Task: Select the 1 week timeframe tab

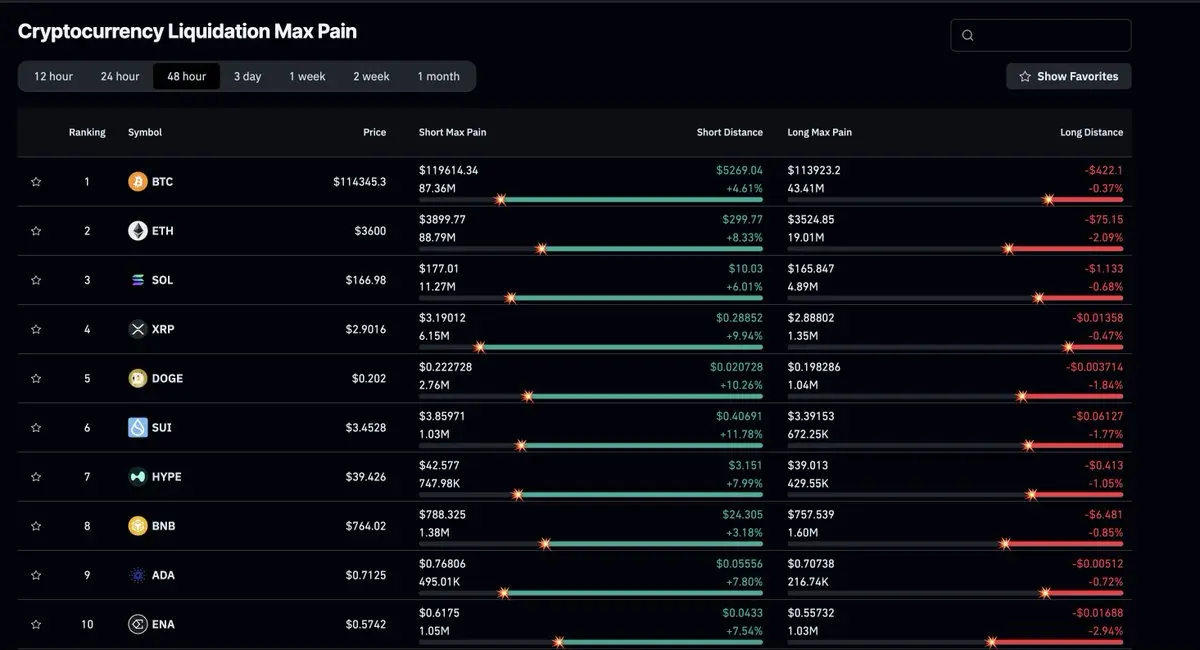Action: tap(307, 76)
